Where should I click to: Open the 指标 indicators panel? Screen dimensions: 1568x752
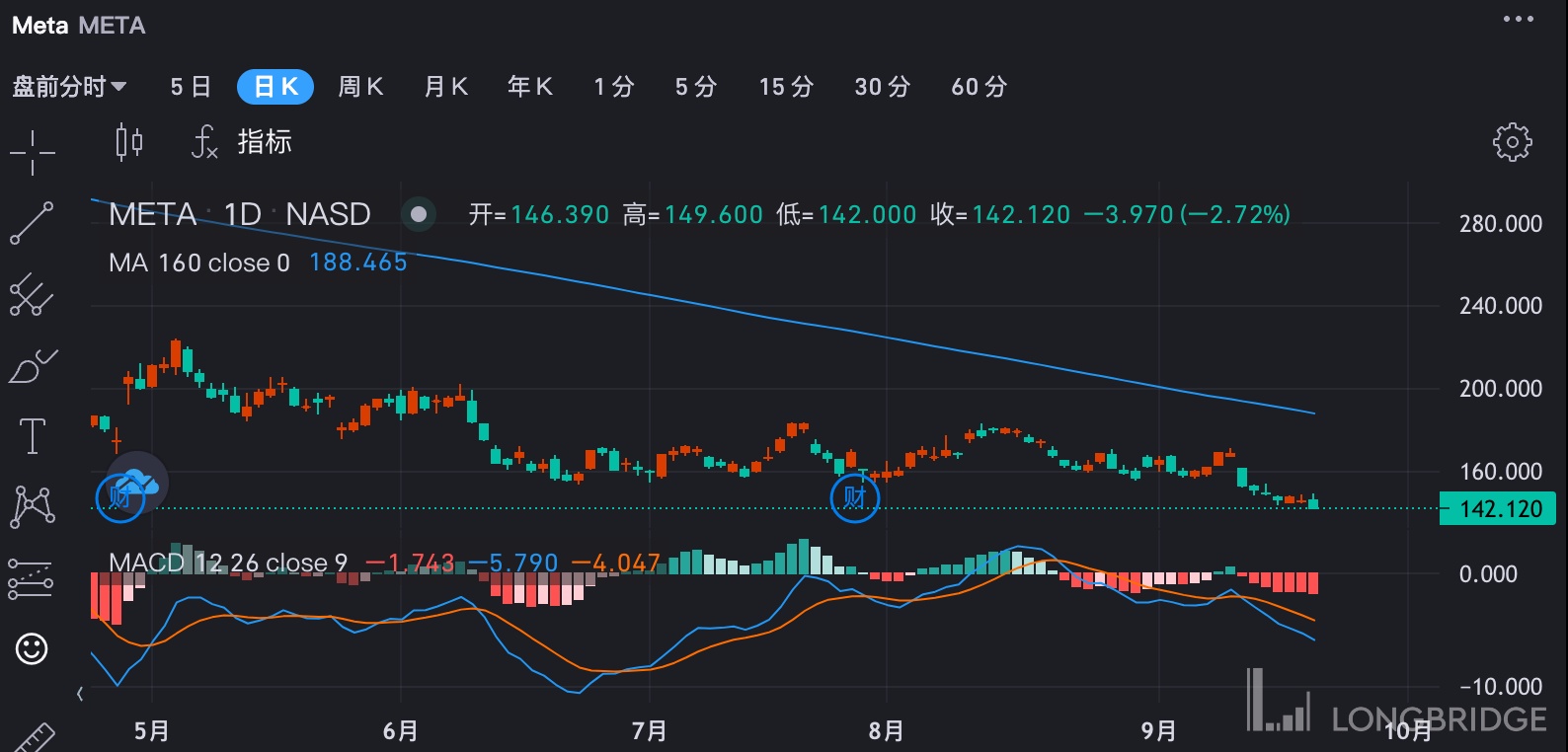[x=265, y=142]
